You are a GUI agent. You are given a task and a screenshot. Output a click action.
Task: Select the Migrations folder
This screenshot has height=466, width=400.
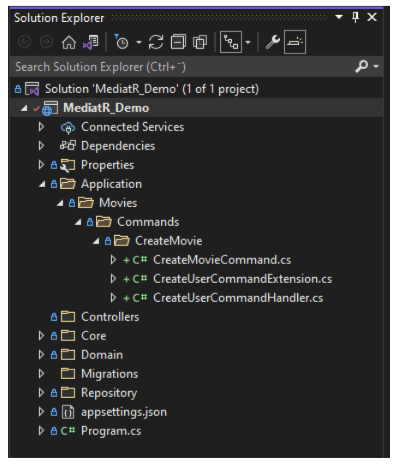coord(109,374)
